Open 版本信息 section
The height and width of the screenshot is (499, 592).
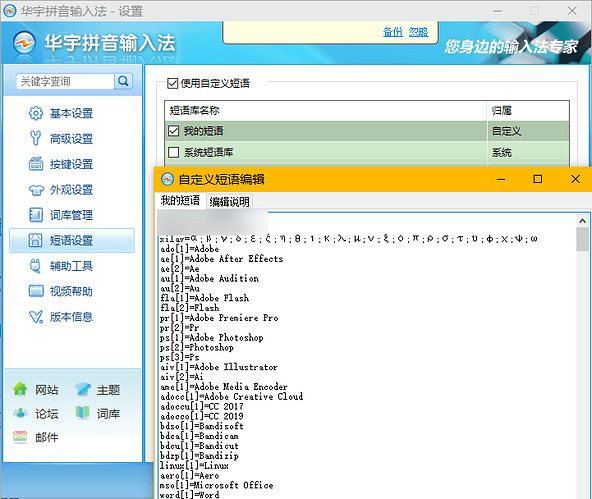(x=71, y=317)
